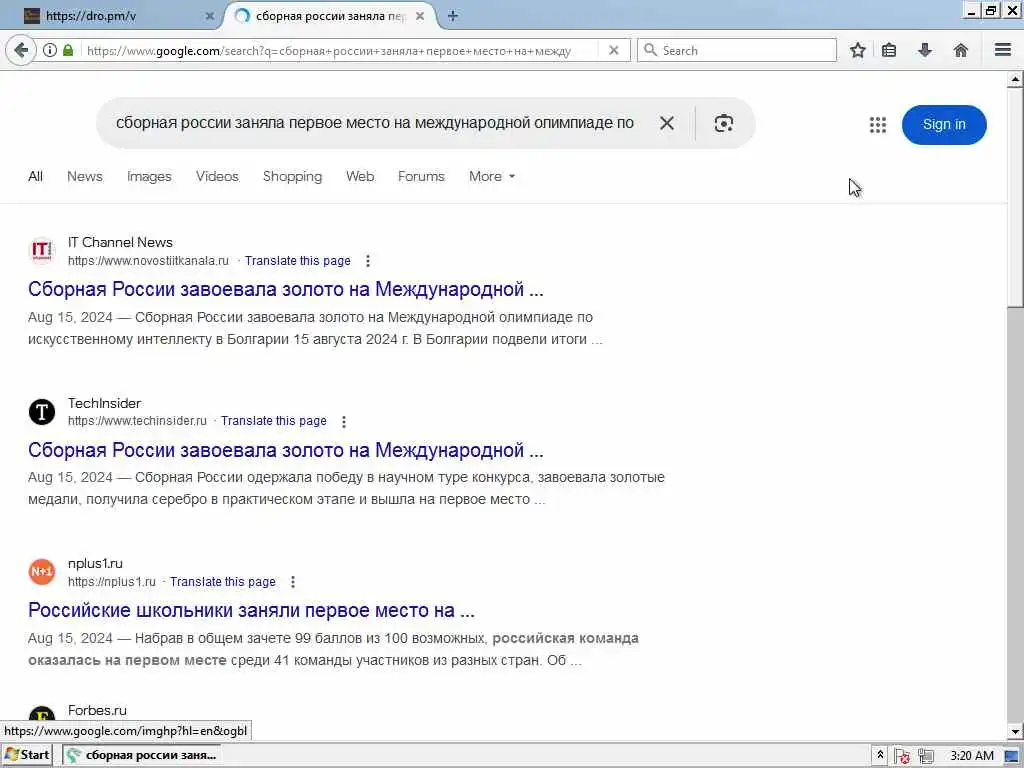Select the Videos search filter
This screenshot has height=768, width=1024.
pos(217,176)
